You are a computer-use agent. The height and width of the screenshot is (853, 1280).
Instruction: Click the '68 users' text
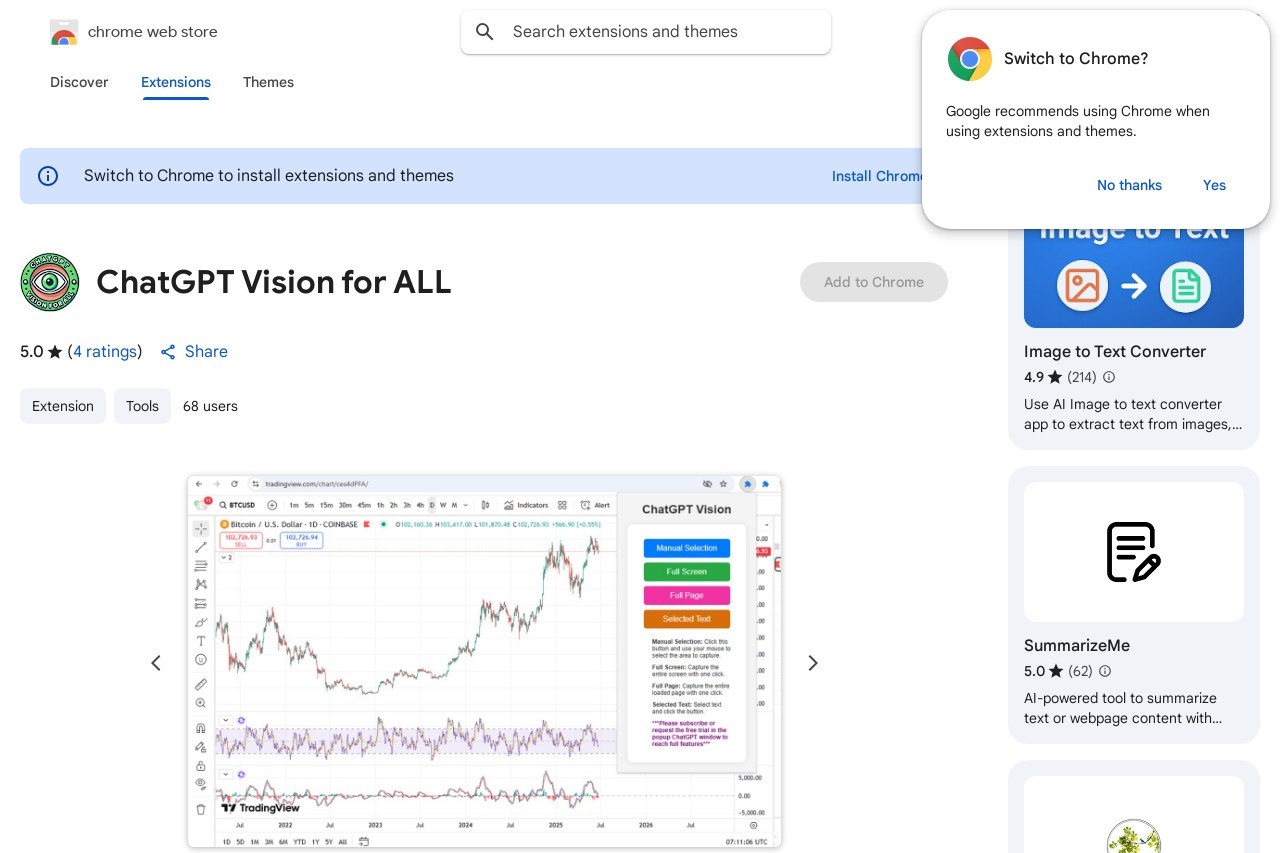tap(210, 406)
